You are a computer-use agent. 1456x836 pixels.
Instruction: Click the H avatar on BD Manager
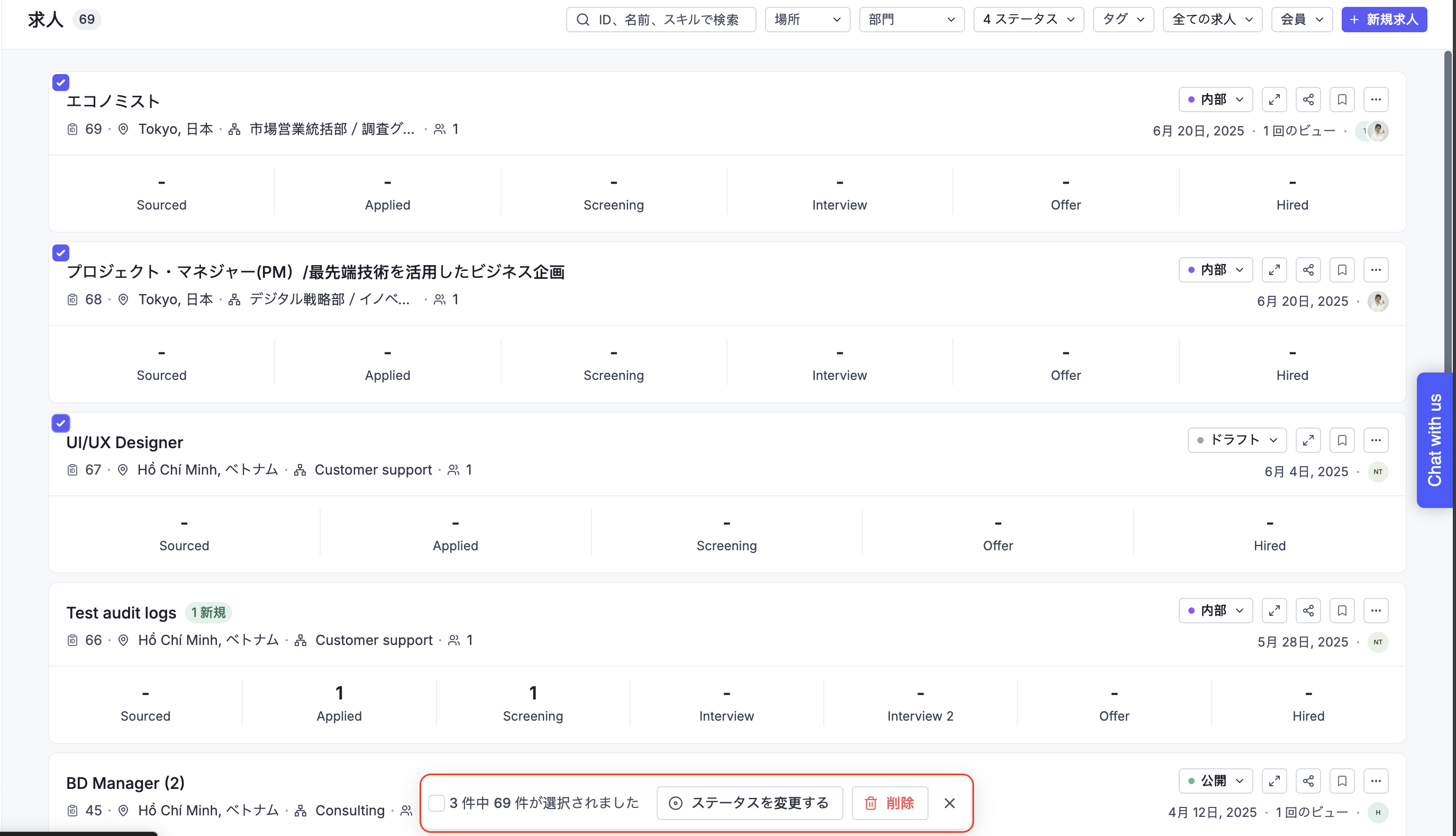pyautogui.click(x=1378, y=813)
